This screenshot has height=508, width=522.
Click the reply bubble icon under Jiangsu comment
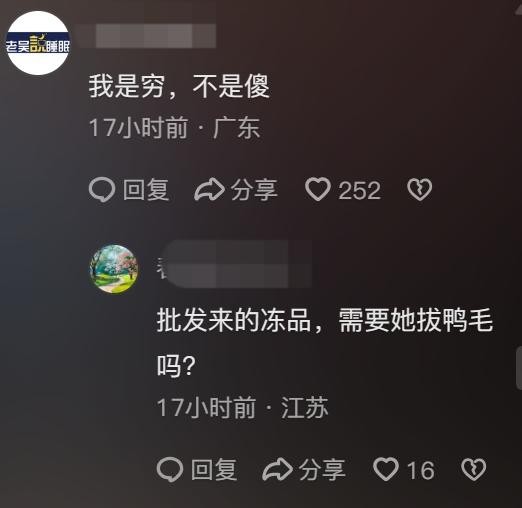pos(170,469)
